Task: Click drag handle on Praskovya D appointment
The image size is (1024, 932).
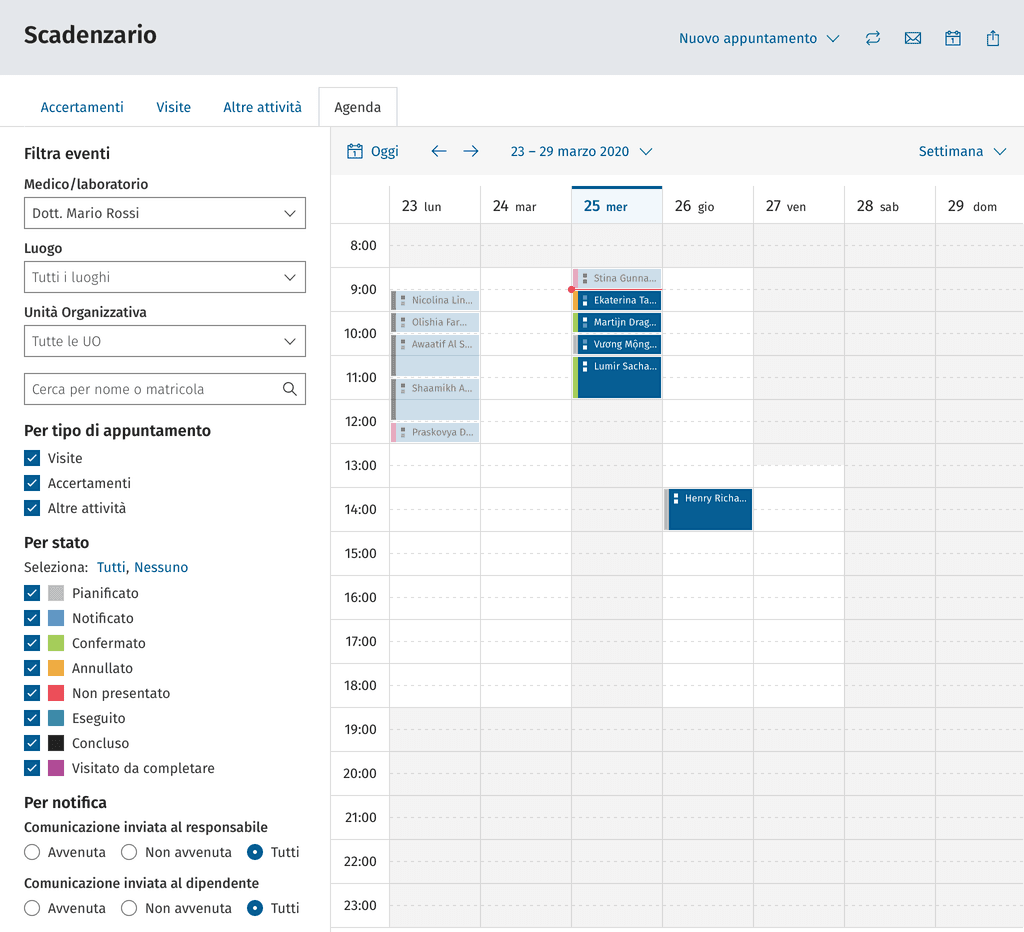Action: point(403,432)
